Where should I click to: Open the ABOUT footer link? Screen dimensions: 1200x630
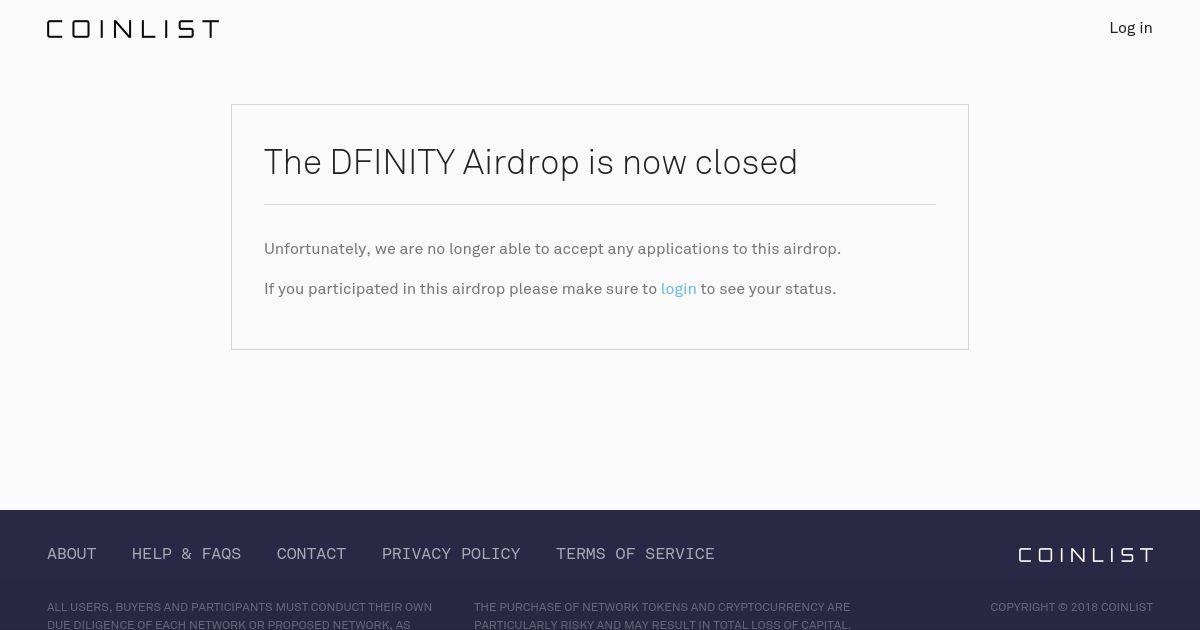pos(72,554)
